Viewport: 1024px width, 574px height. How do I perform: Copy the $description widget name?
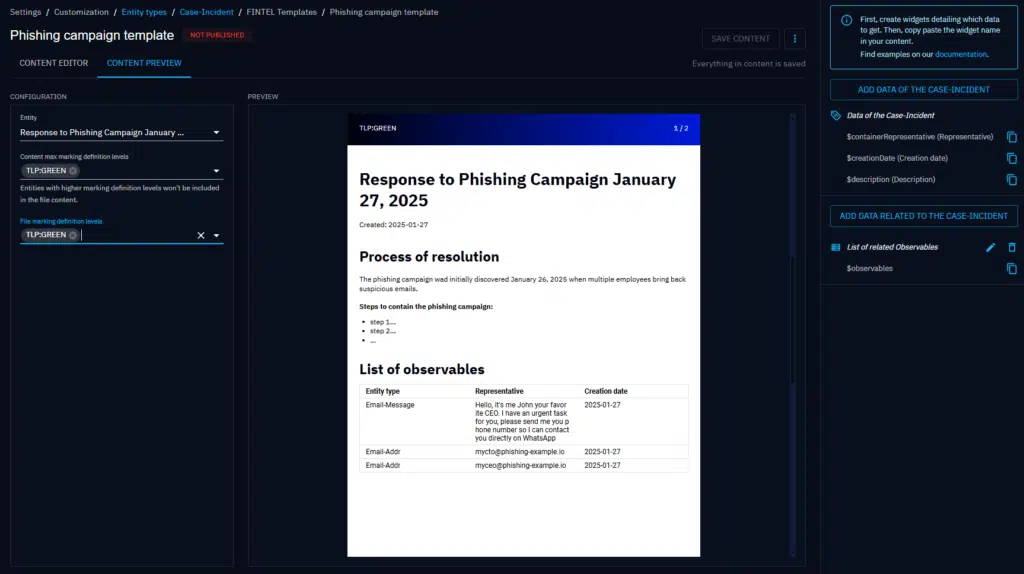click(1011, 180)
